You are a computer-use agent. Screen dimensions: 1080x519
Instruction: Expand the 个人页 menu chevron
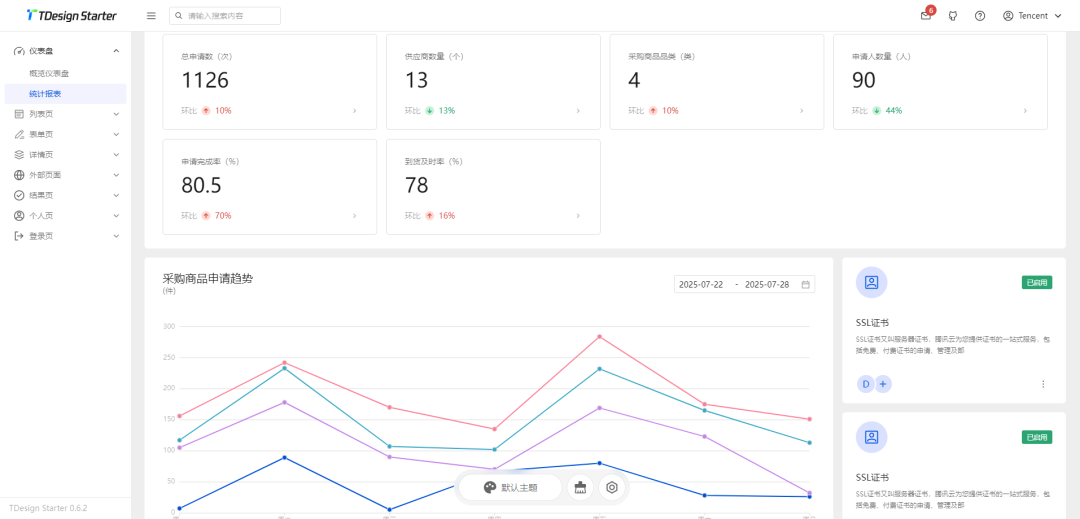click(x=116, y=215)
